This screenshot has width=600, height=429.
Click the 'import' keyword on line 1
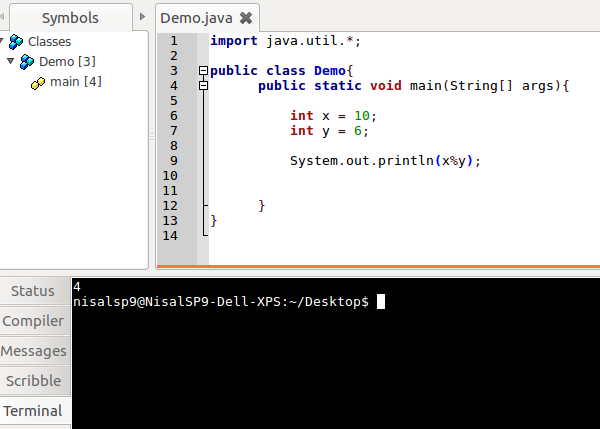click(x=234, y=41)
